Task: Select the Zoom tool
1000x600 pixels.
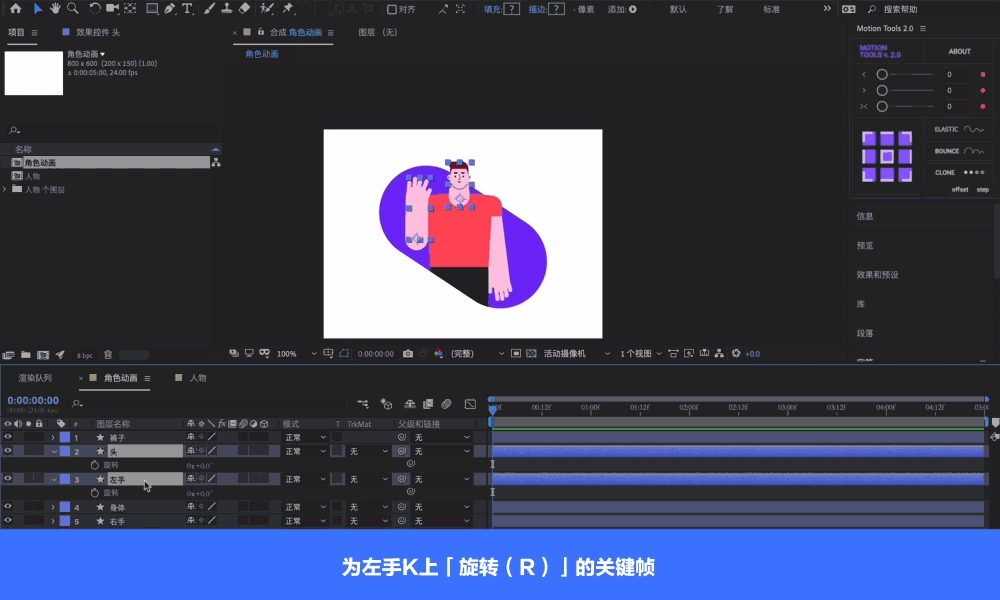Action: [73, 10]
